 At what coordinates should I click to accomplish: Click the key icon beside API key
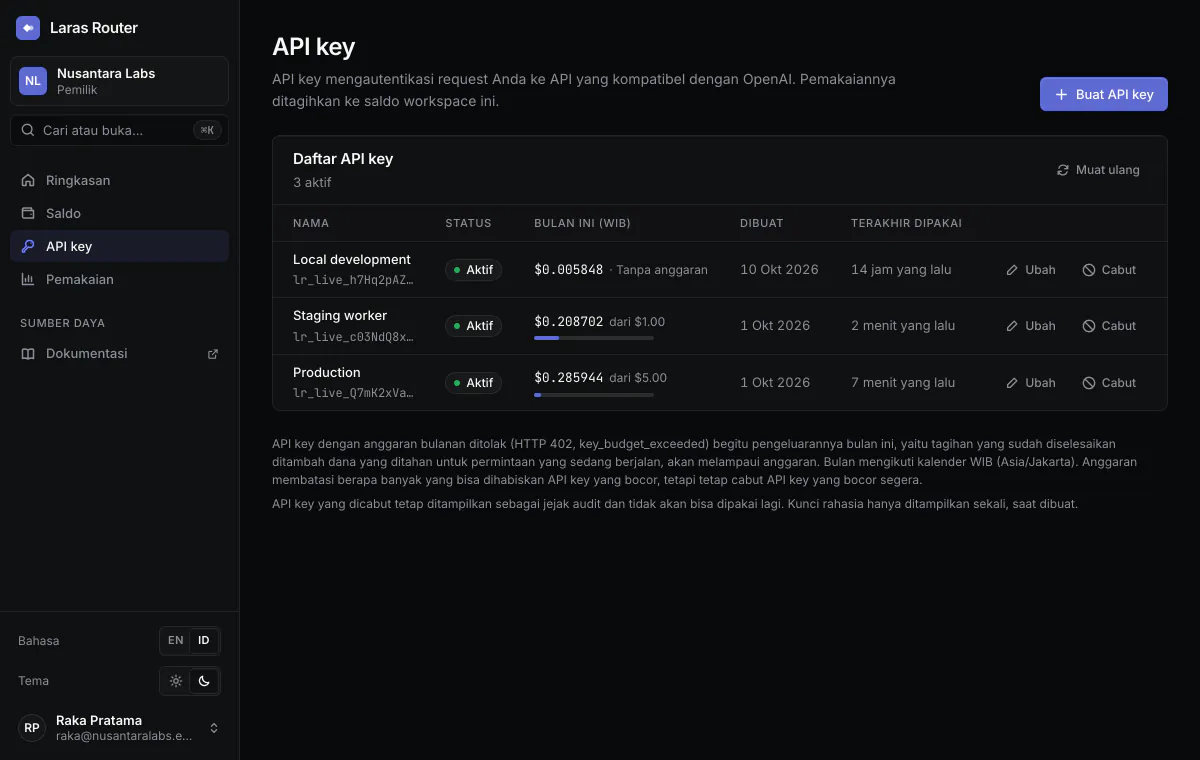[x=28, y=246]
